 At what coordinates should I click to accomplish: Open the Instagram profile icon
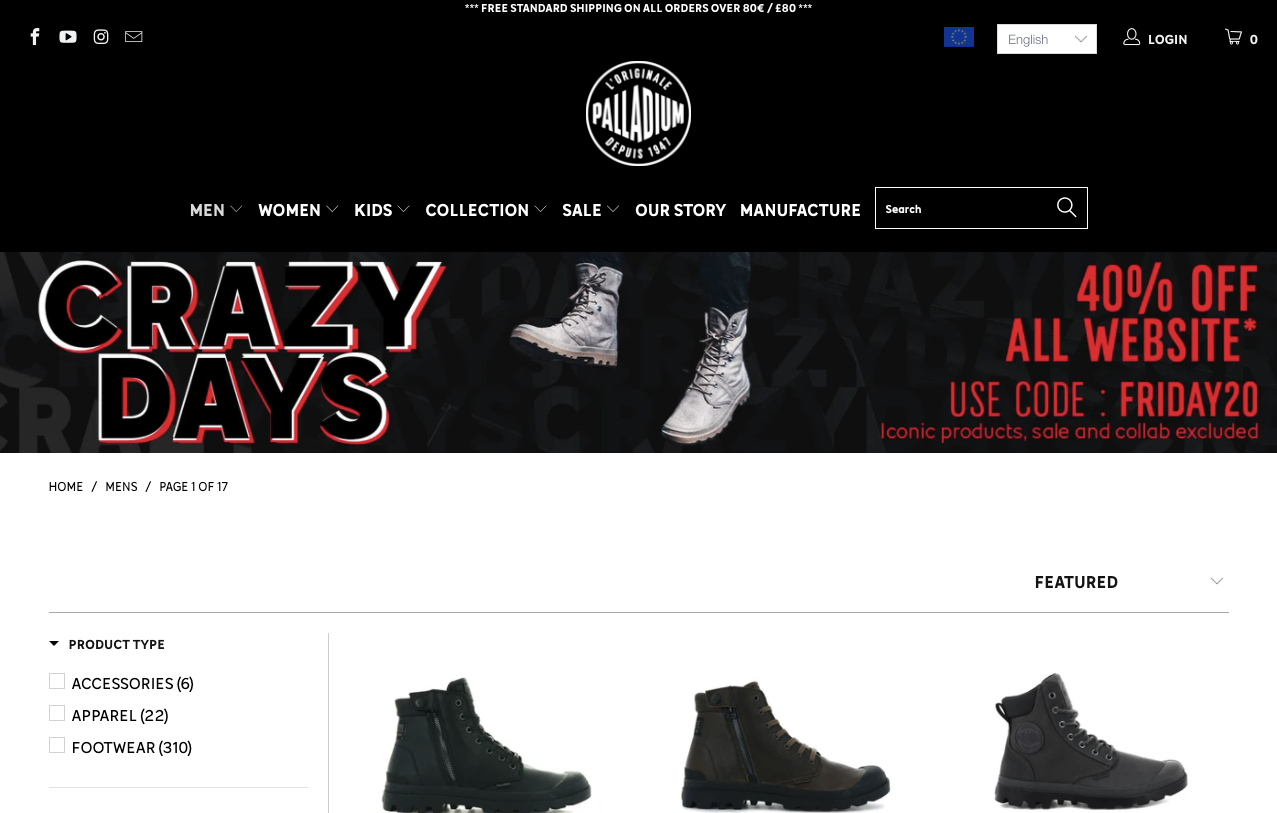[x=101, y=37]
